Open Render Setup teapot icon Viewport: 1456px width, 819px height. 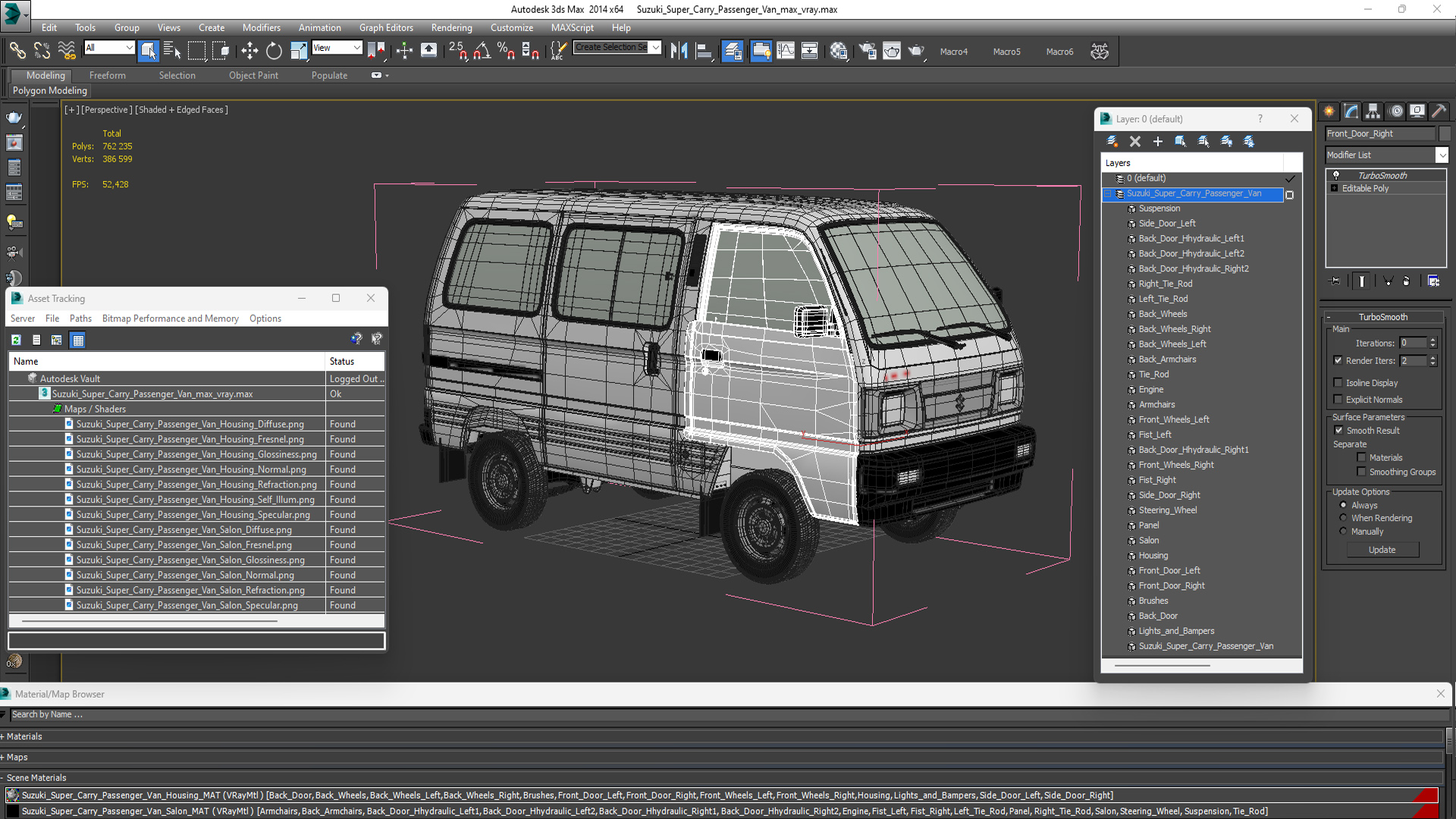coord(868,51)
